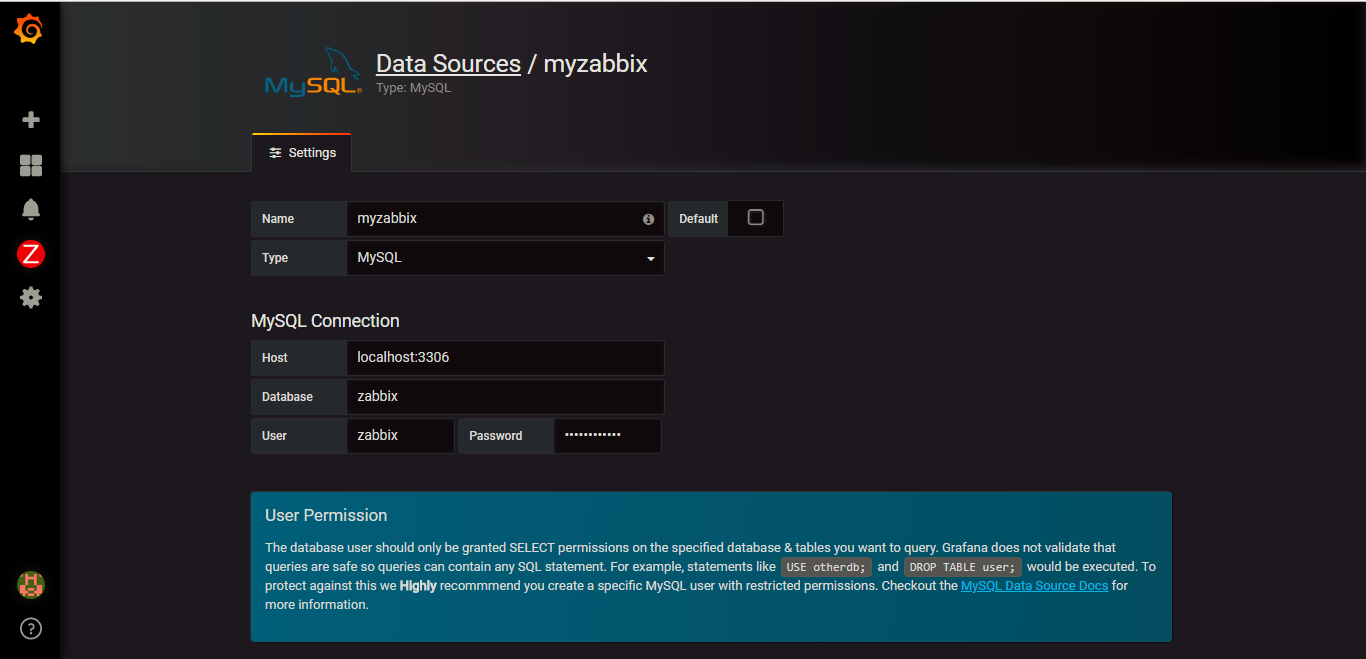Open the Dashboards grid icon
The width and height of the screenshot is (1366, 659).
click(x=31, y=165)
